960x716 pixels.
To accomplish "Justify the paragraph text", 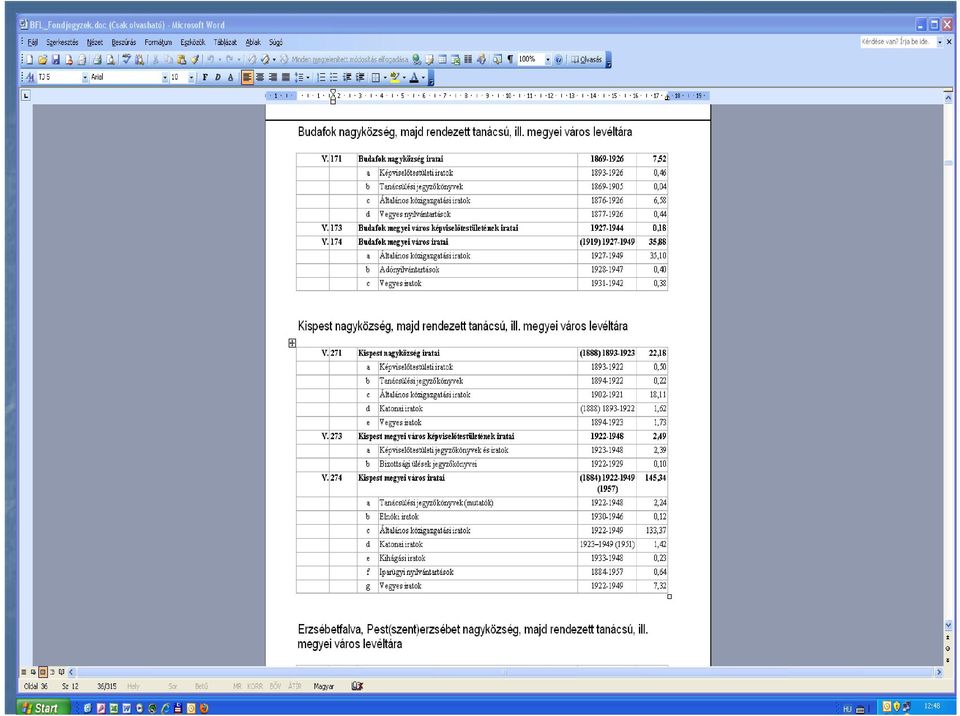I will (285, 77).
